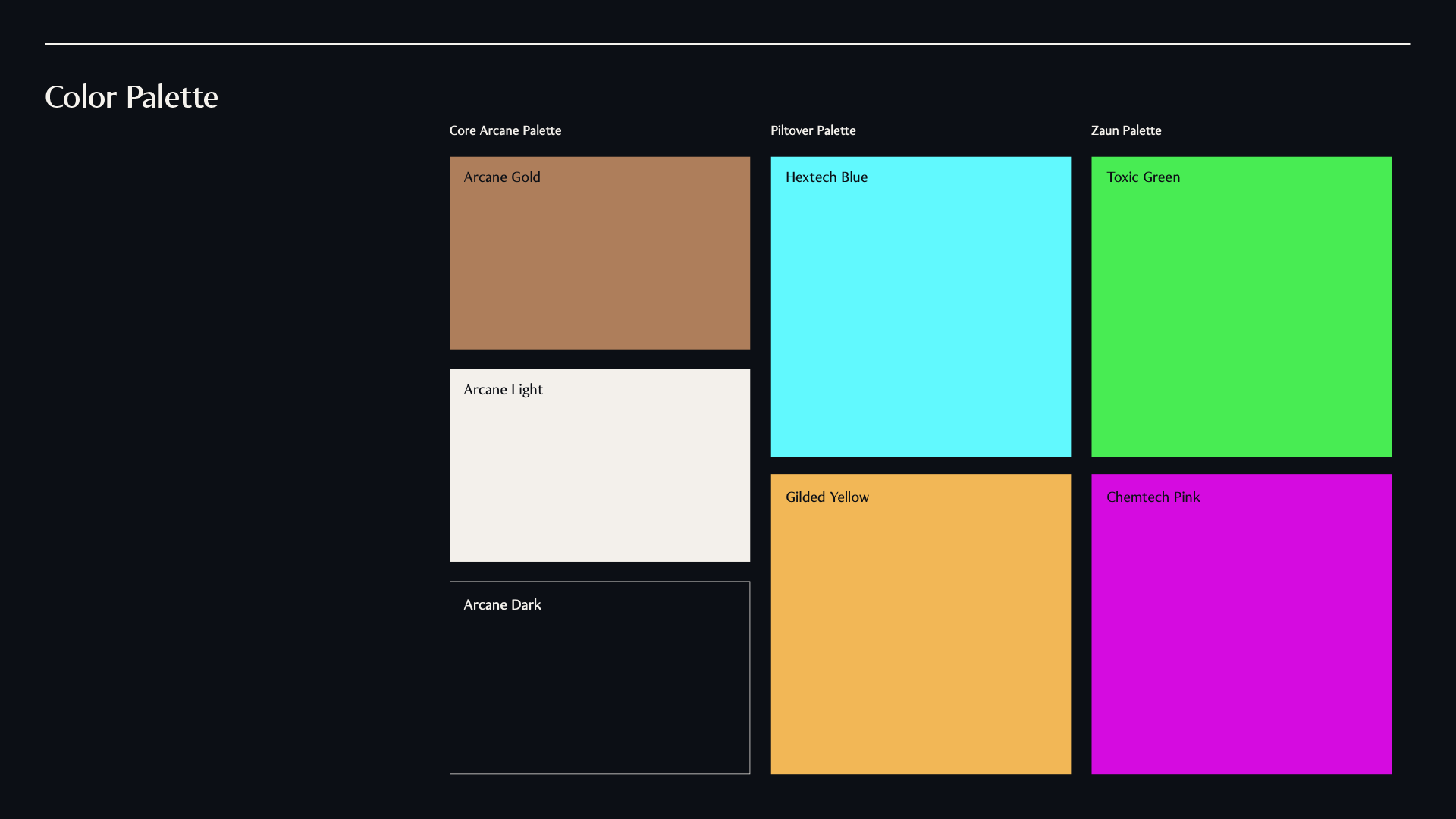The image size is (1456, 819).
Task: Click the Zaun Palette heading
Action: pos(1126,130)
